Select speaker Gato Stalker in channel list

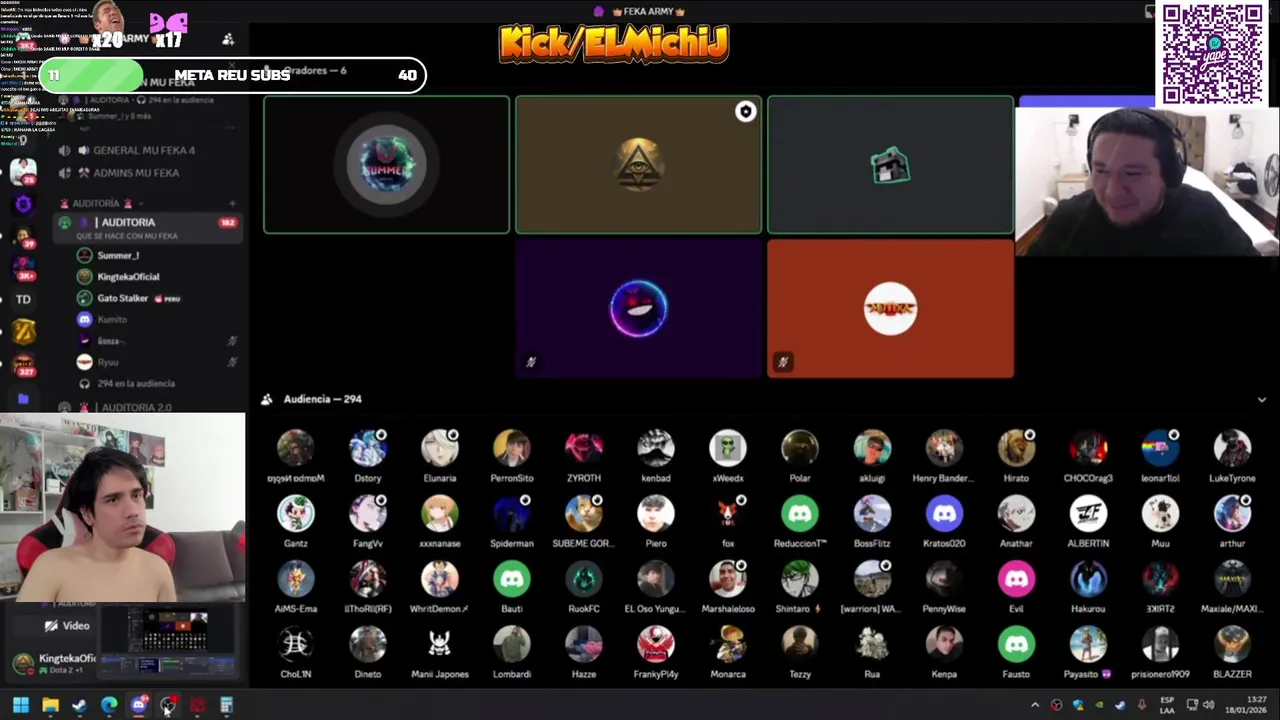(x=123, y=298)
